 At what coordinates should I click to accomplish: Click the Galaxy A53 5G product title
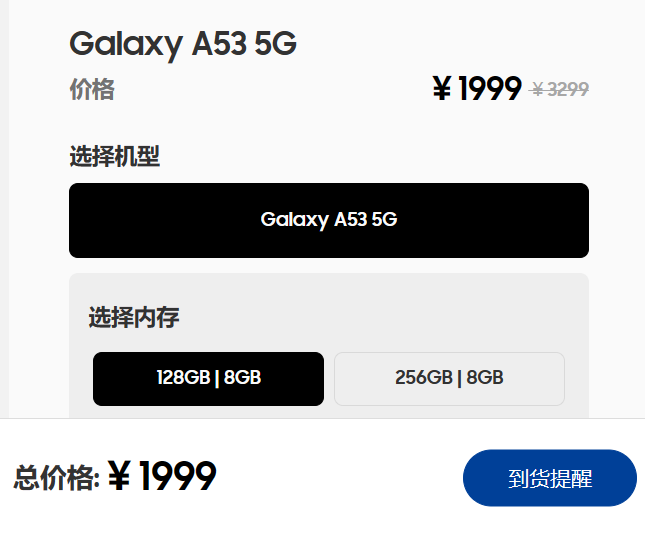coord(182,44)
